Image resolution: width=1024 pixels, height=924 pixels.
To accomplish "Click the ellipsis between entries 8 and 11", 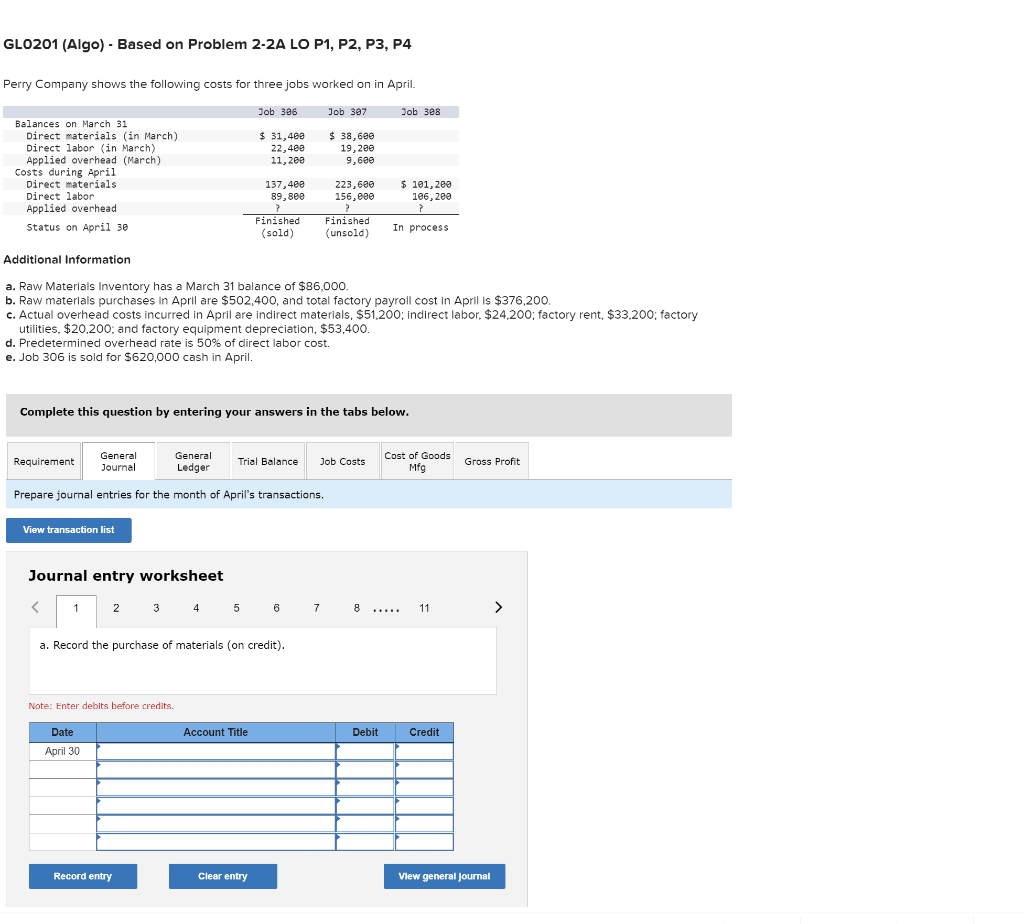I will [386, 611].
